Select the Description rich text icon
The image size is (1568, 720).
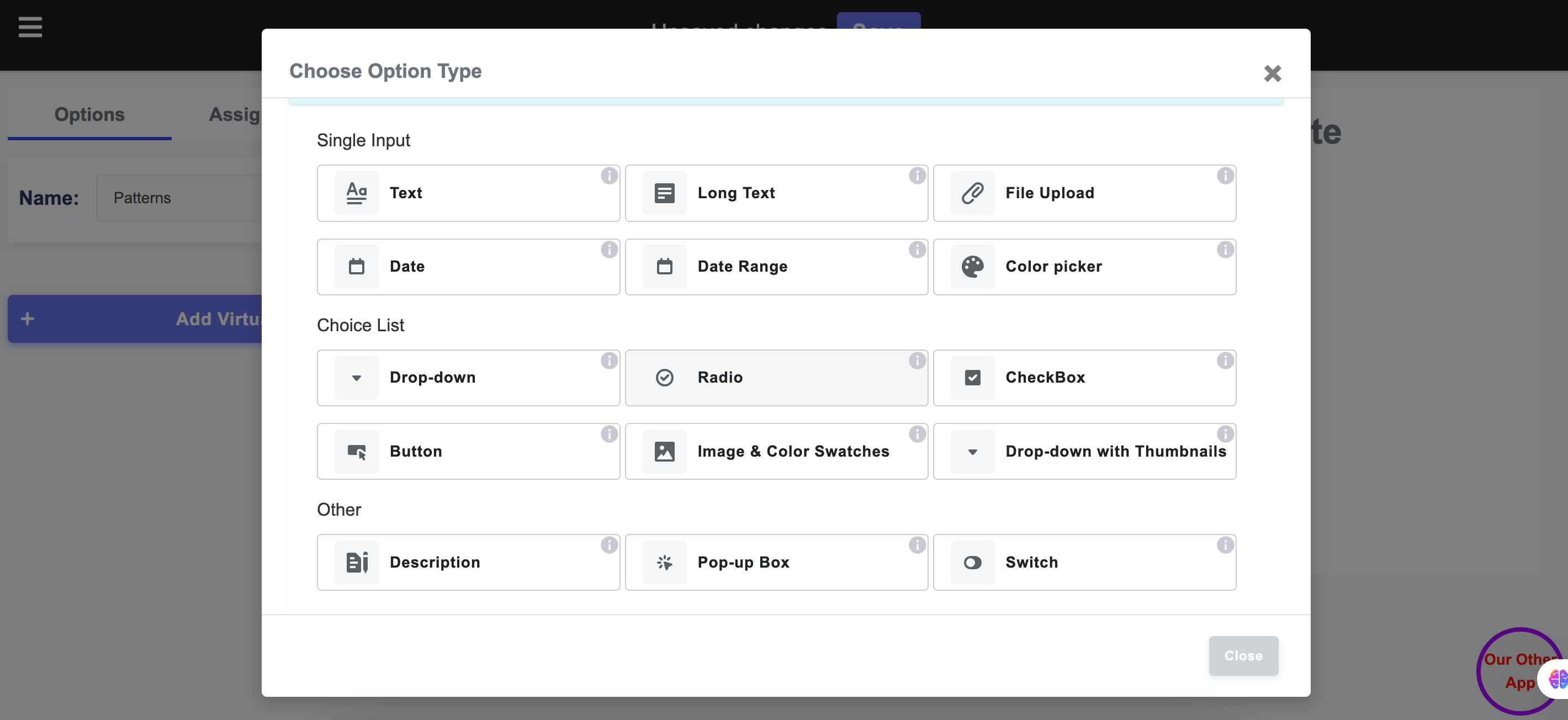(x=356, y=563)
